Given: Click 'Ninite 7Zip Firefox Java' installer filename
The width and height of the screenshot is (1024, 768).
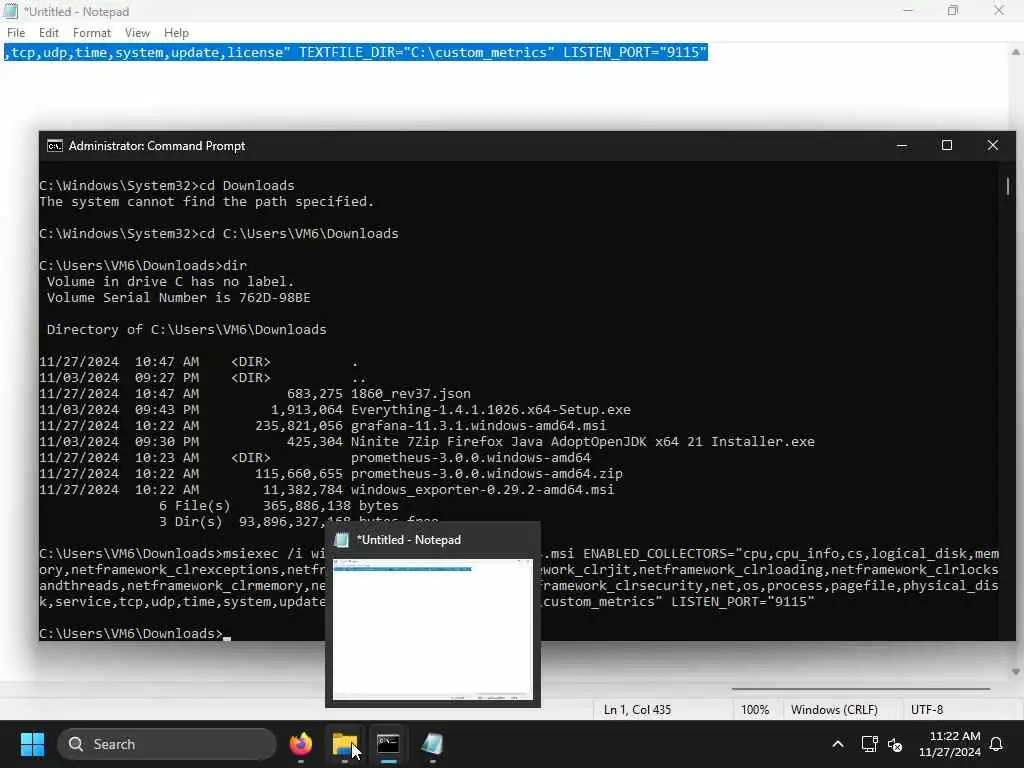Looking at the screenshot, I should [583, 441].
